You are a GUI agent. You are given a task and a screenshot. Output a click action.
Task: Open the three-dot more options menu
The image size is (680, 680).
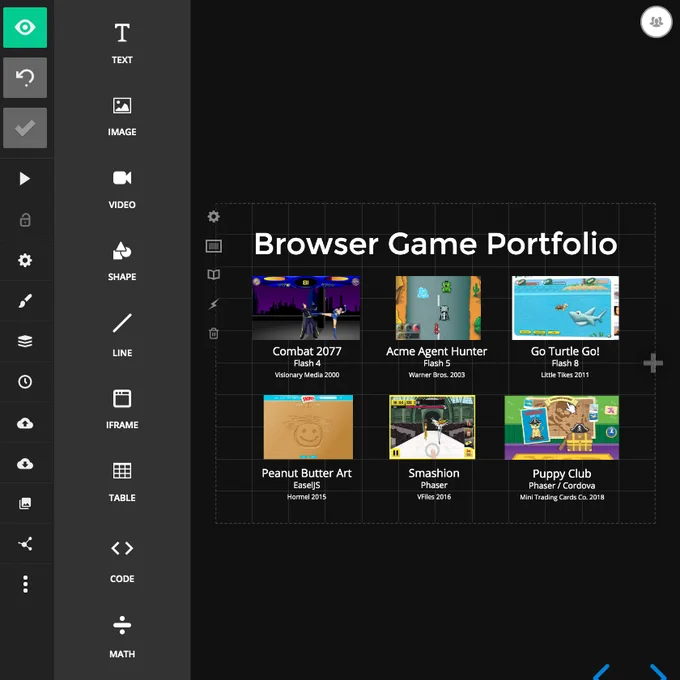click(x=26, y=584)
